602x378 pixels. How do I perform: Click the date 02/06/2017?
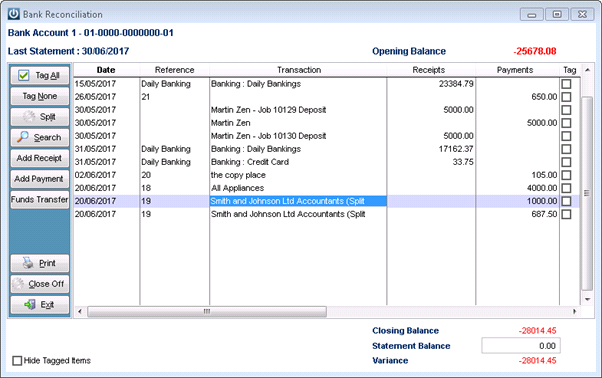pos(95,175)
